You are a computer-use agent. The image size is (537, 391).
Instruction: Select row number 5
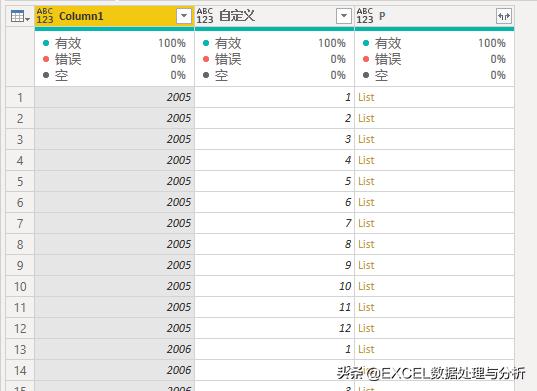pos(20,181)
